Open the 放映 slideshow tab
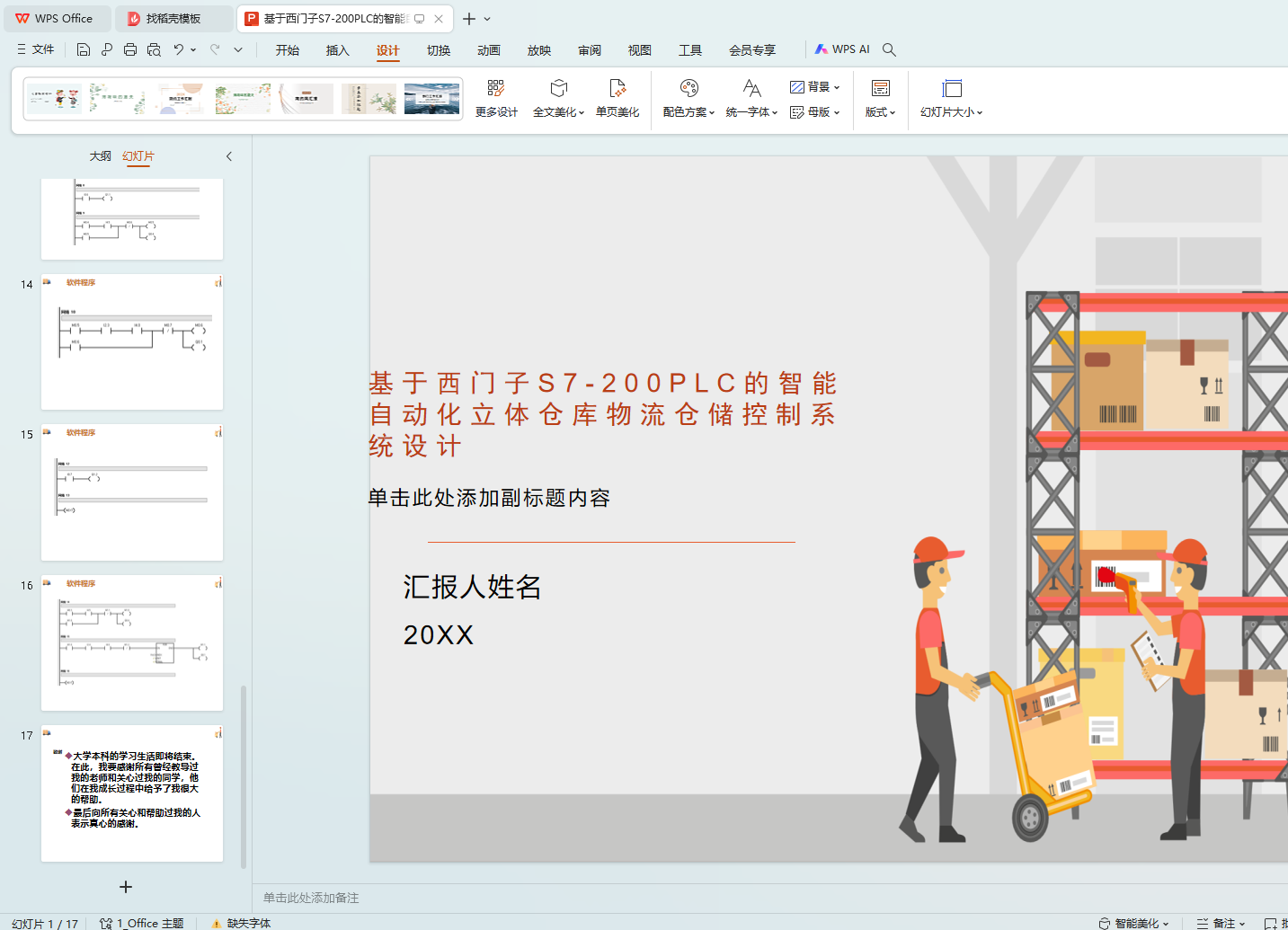The width and height of the screenshot is (1288, 930). pyautogui.click(x=539, y=50)
